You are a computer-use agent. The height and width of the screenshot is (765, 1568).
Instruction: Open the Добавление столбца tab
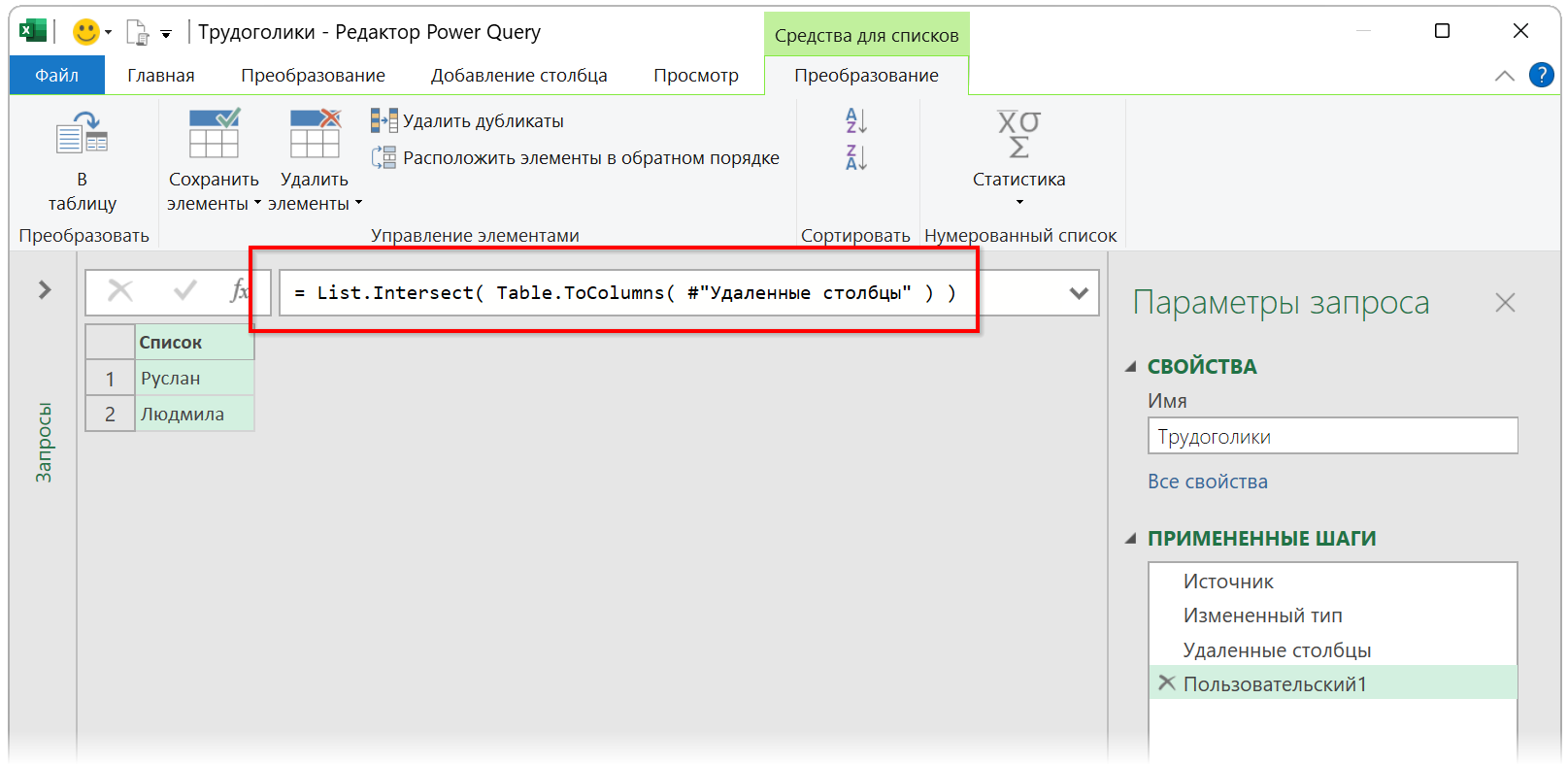coord(518,76)
